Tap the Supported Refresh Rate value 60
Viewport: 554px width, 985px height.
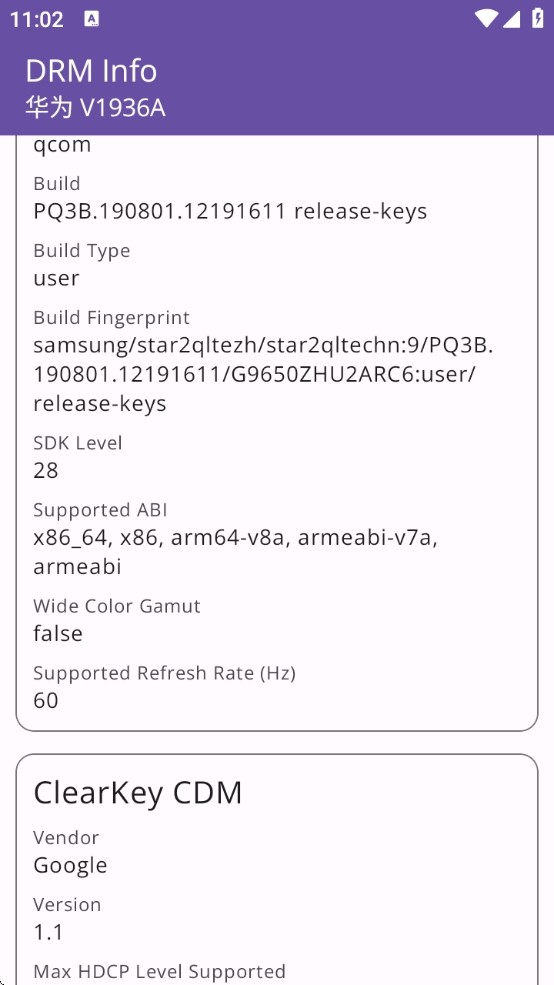[46, 700]
